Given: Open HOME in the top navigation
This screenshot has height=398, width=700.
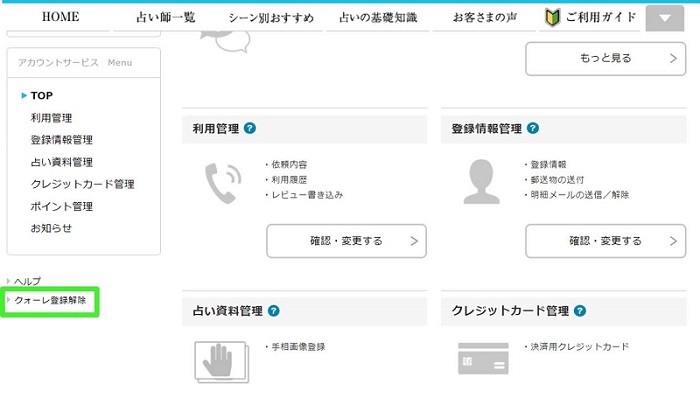Looking at the screenshot, I should click(61, 17).
